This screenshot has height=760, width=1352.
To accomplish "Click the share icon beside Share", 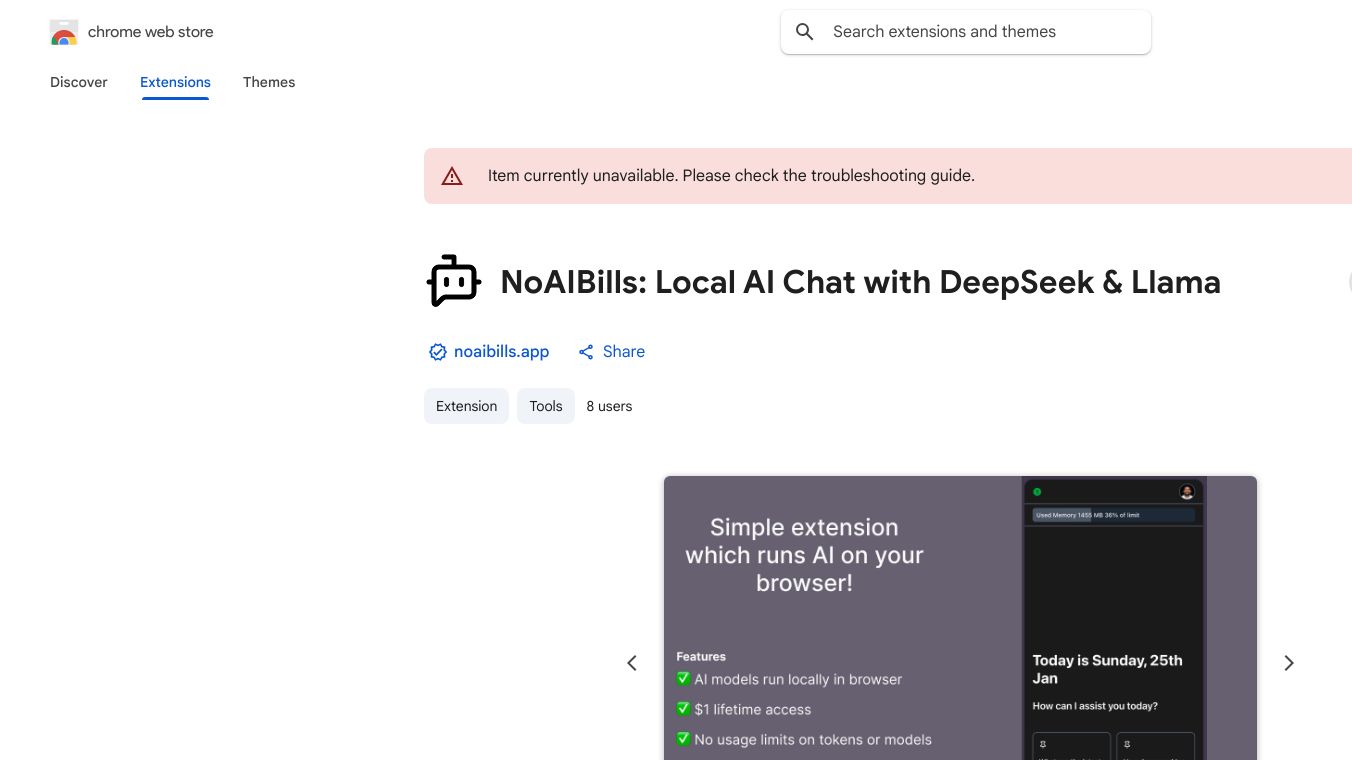I will click(586, 352).
